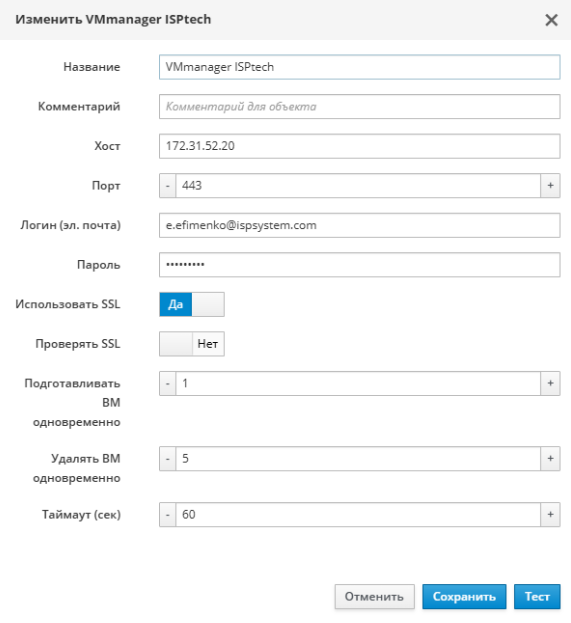Decrease the Таймаут (сек) value
This screenshot has width=571, height=623.
pos(168,515)
